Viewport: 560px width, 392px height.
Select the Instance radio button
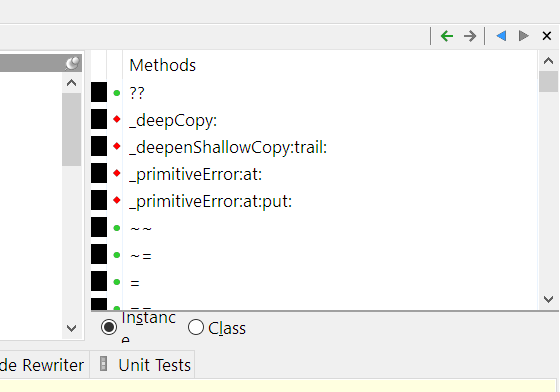[x=109, y=327]
